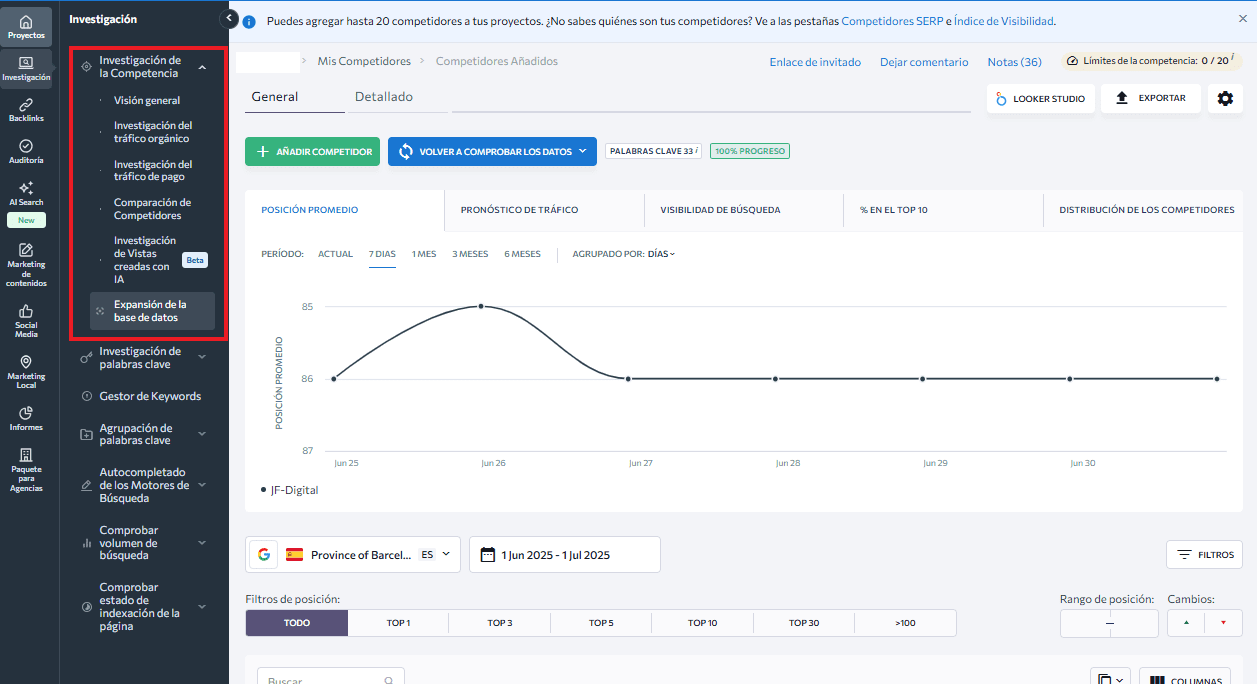1257x684 pixels.
Task: Select TOP 30 position filter
Action: tap(804, 623)
